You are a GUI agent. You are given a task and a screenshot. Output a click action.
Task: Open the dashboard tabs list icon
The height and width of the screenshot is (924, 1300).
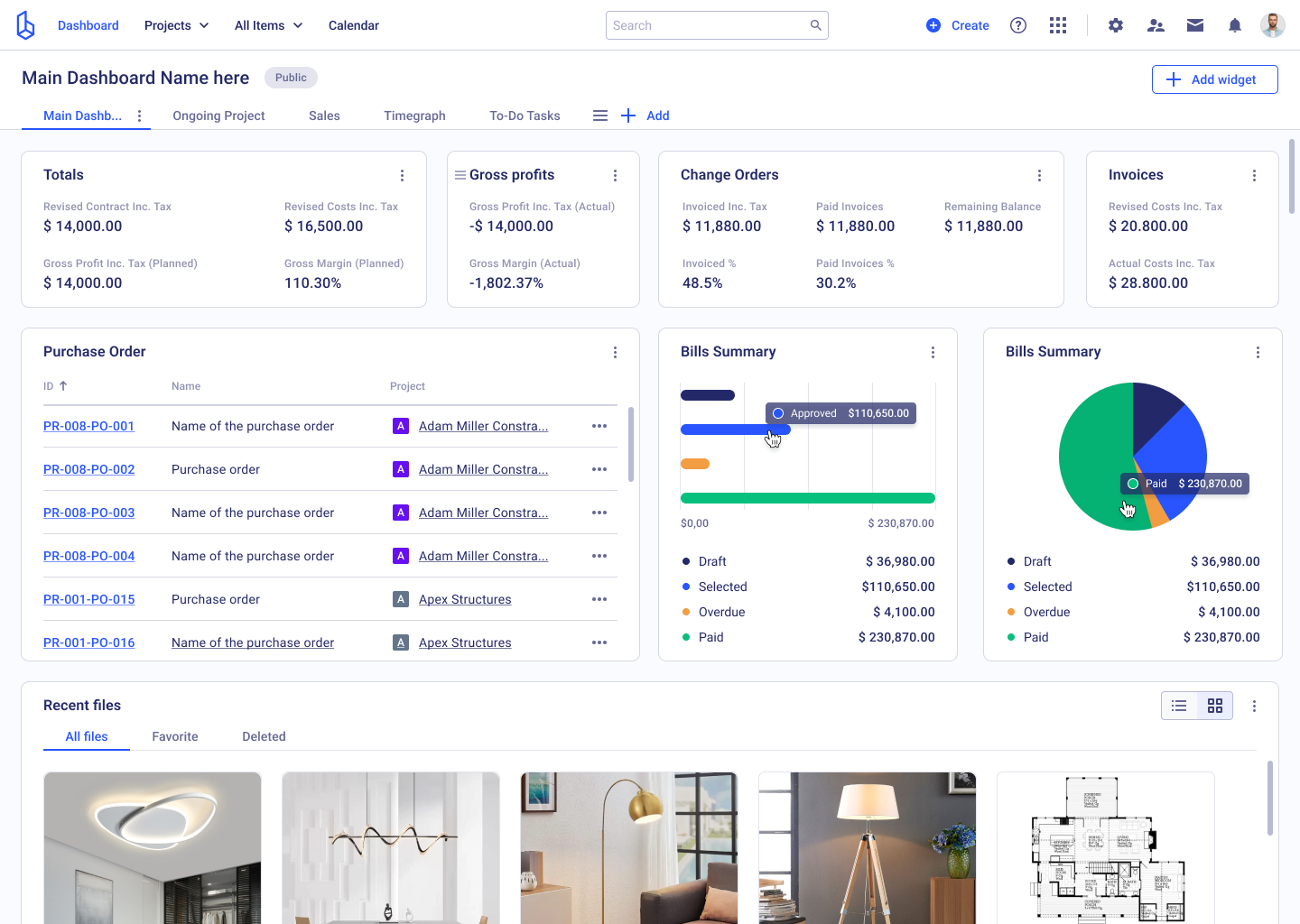(x=599, y=115)
